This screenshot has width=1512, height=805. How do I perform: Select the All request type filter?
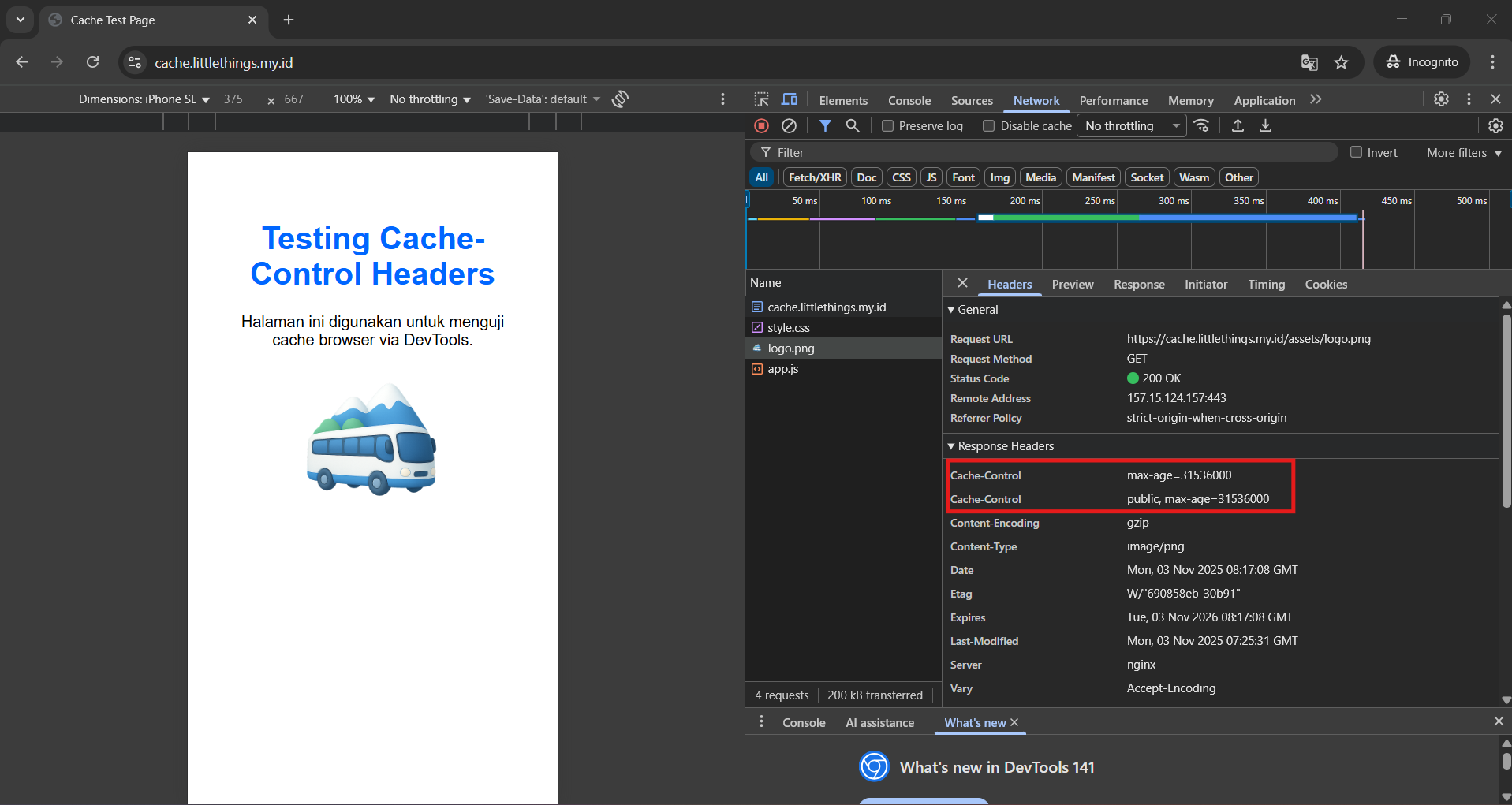tap(761, 177)
